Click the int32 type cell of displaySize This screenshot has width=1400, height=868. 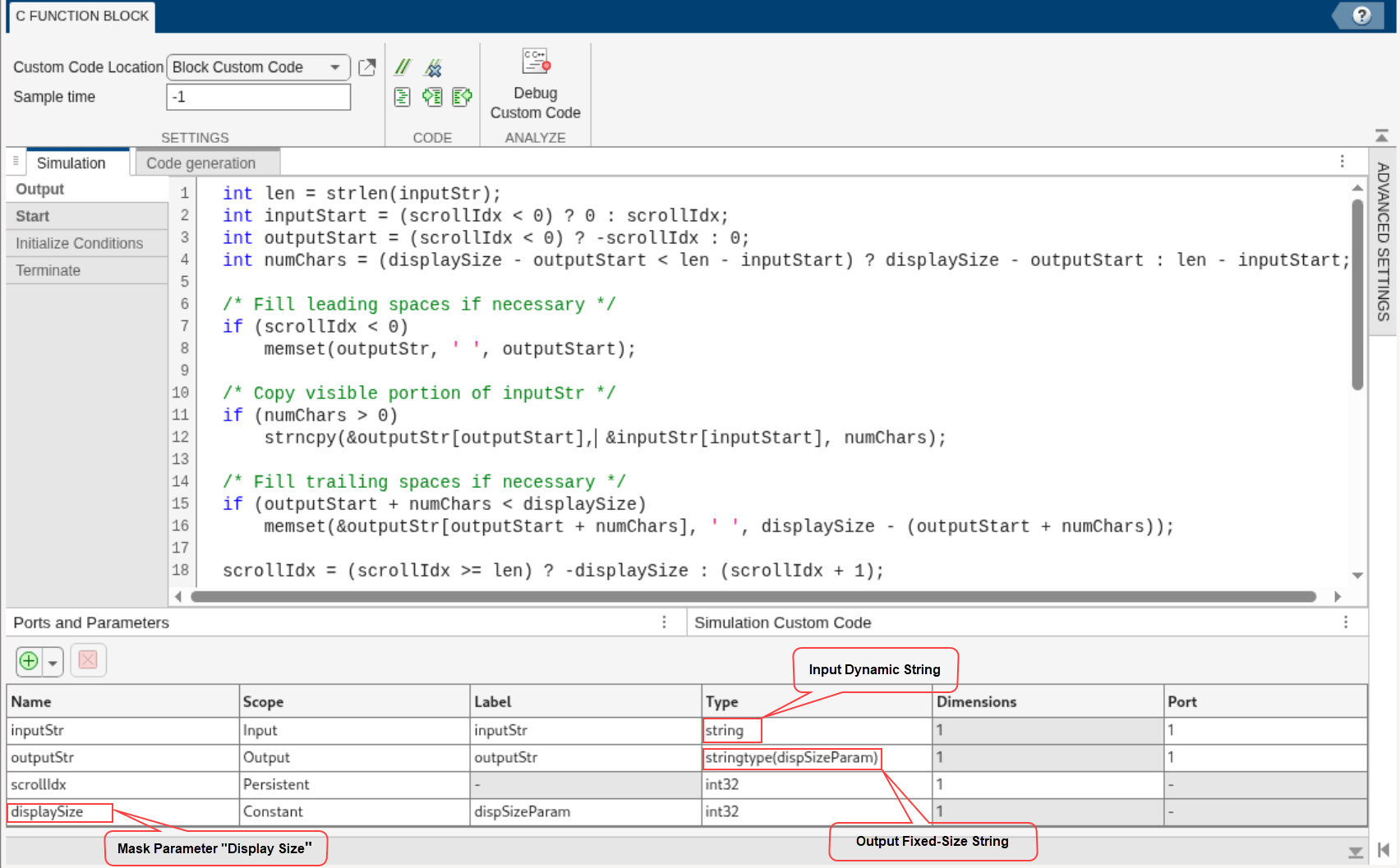[x=817, y=811]
